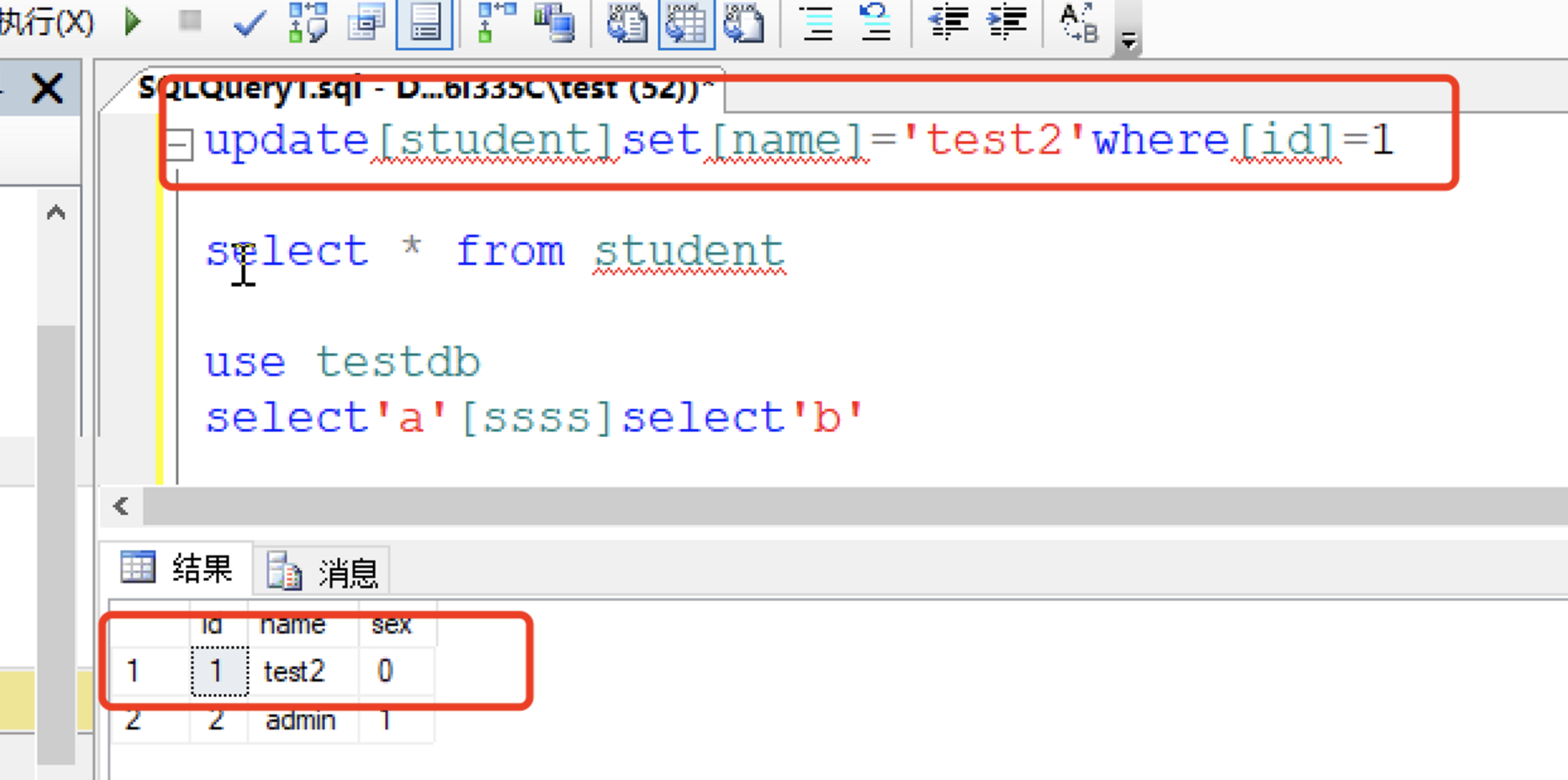Toggle Results to Text output mode
1568x780 pixels.
(626, 23)
